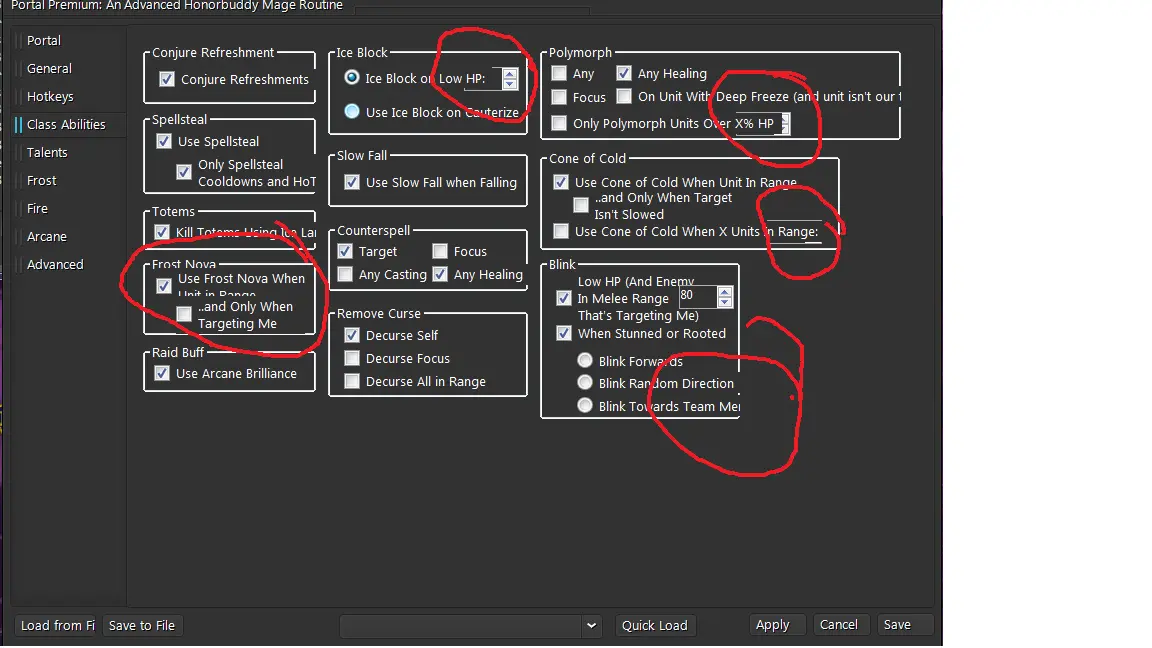
Task: Click the Blink HP field showing 80
Action: pyautogui.click(x=697, y=296)
